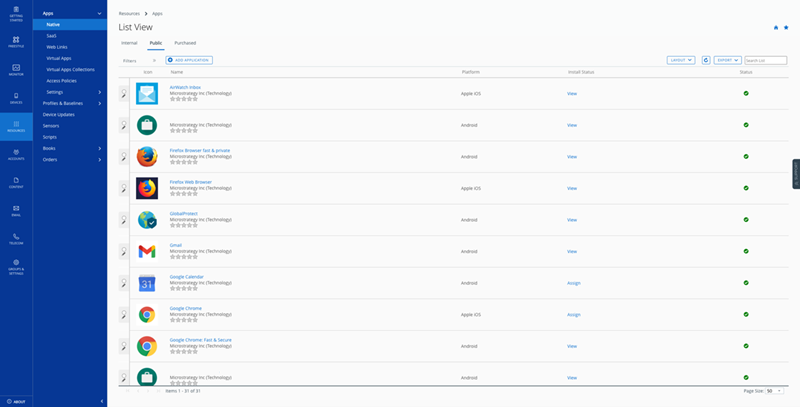The image size is (800, 407).
Task: Select the radio button for Google Calendar row
Action: pyautogui.click(x=122, y=279)
